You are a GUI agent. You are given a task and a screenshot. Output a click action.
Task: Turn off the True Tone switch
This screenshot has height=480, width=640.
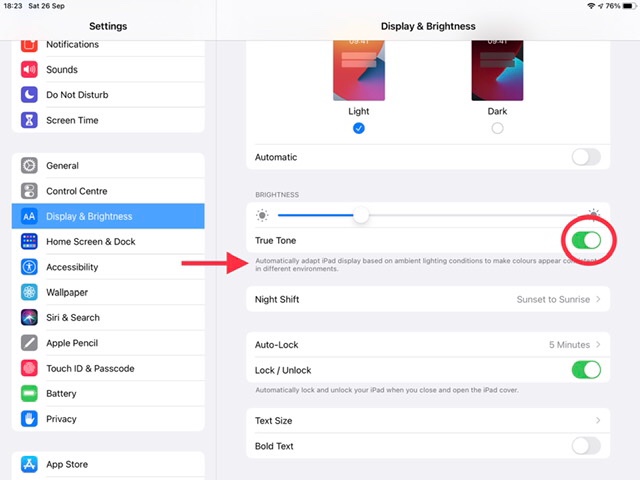click(x=585, y=240)
